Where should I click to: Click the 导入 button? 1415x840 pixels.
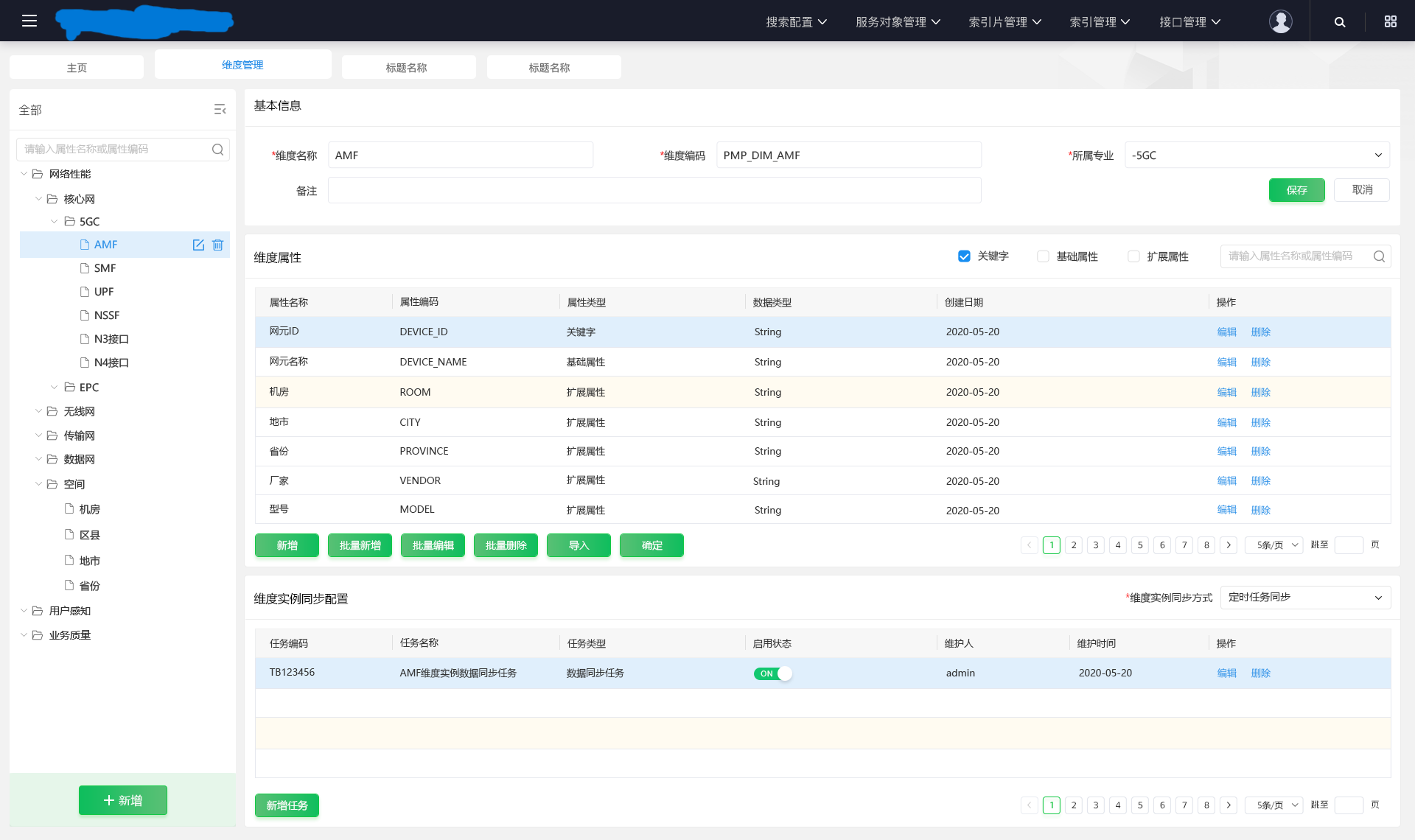point(579,545)
